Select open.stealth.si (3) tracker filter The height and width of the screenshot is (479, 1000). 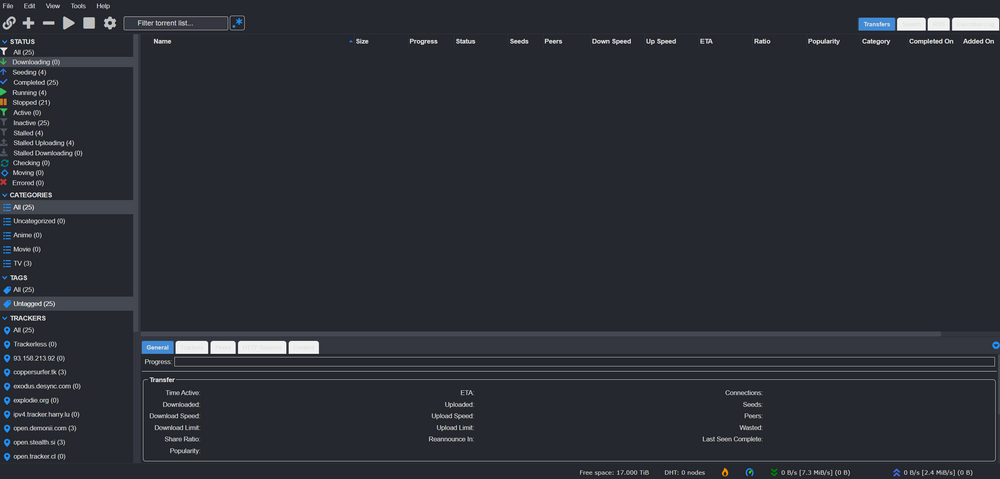tap(66, 443)
